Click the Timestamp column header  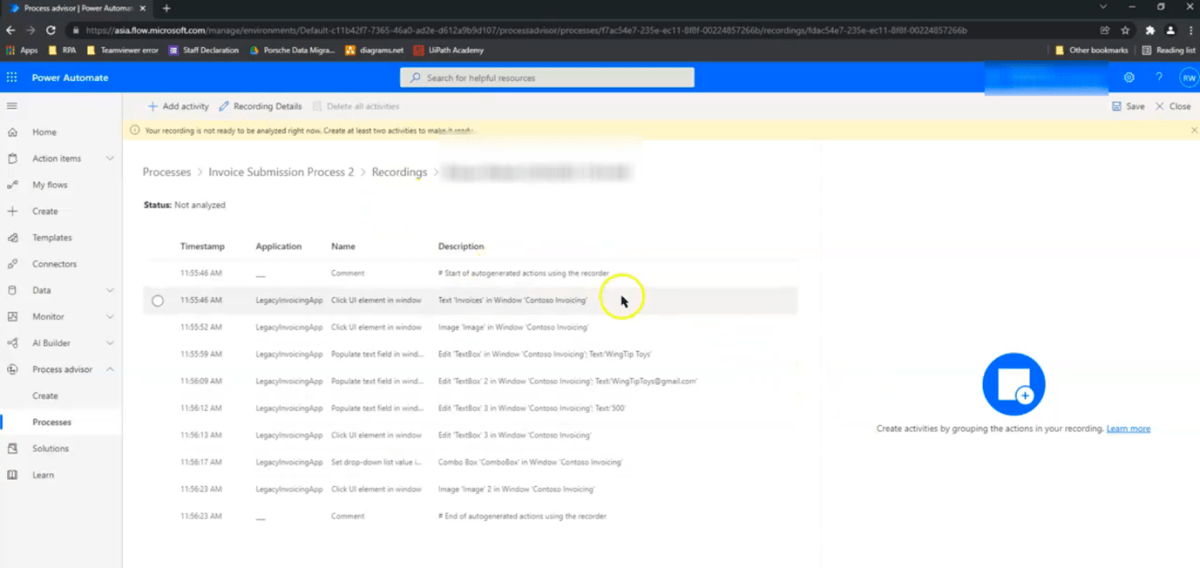(202, 246)
